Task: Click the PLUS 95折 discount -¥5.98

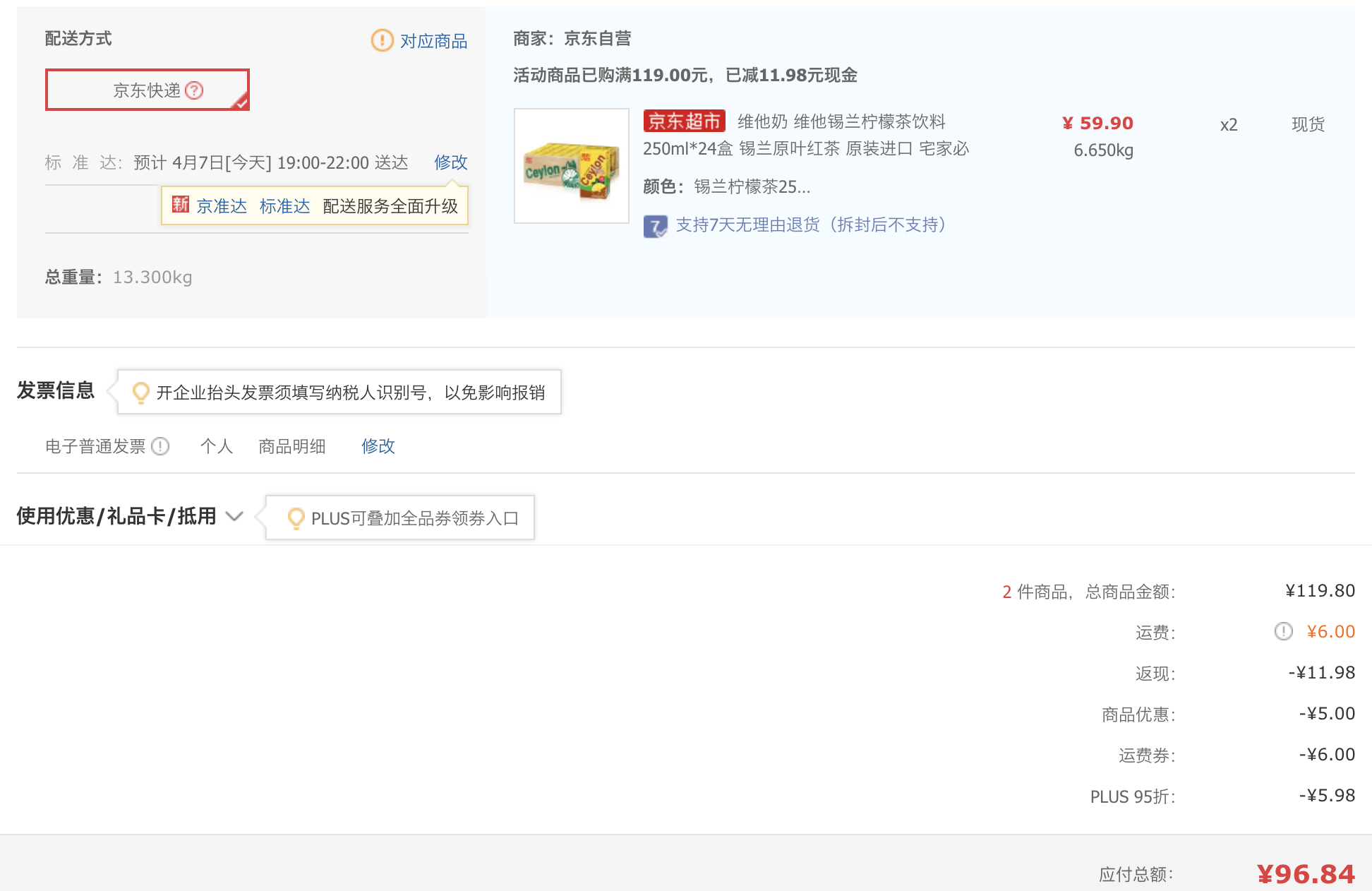Action: pyautogui.click(x=1327, y=796)
